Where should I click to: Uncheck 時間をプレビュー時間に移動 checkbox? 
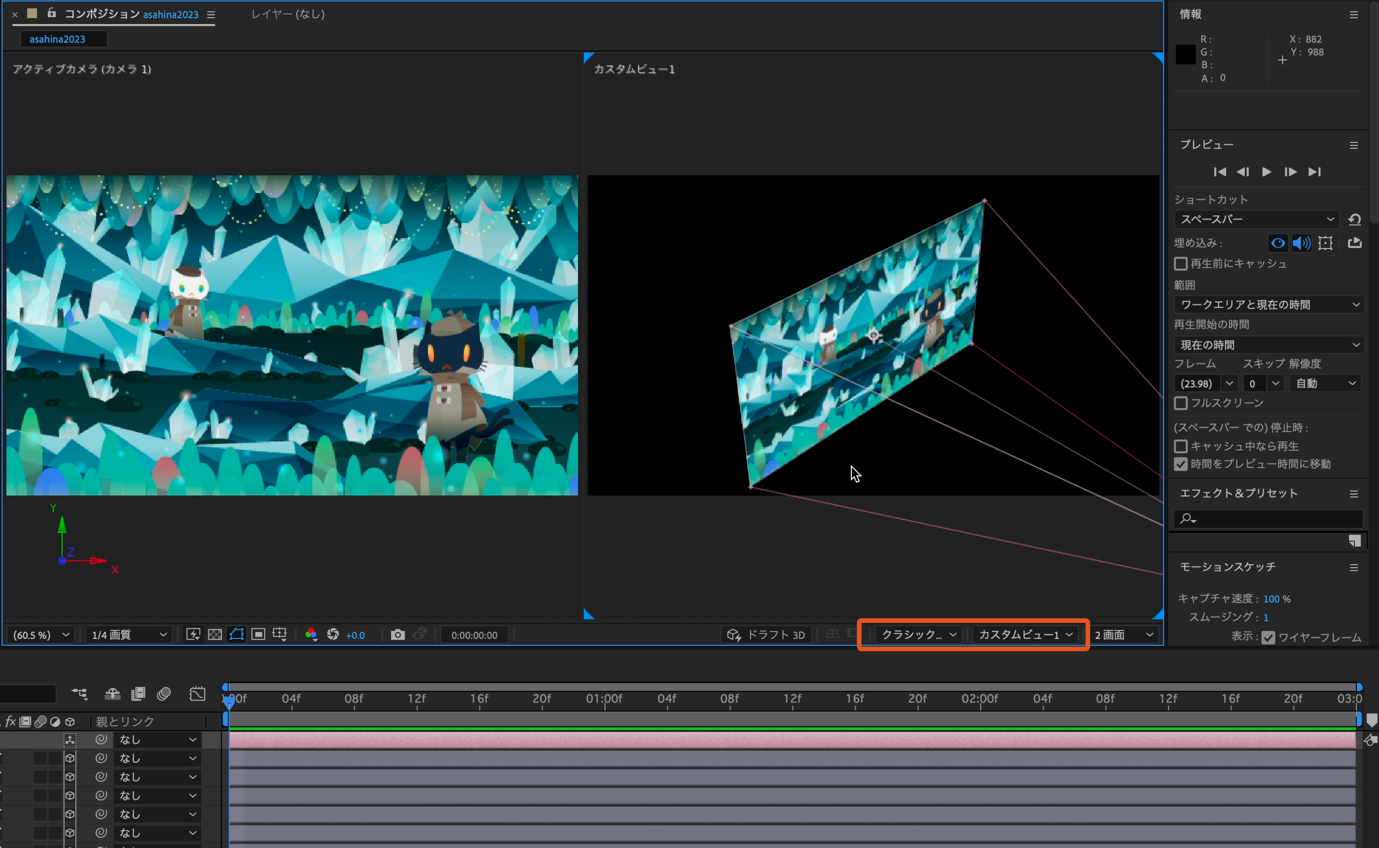click(1181, 464)
